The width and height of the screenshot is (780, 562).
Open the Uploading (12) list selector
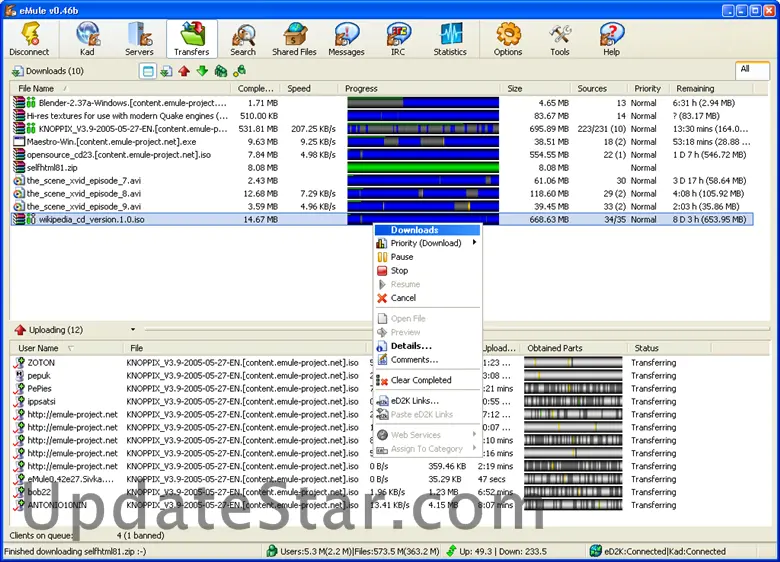(x=48, y=330)
